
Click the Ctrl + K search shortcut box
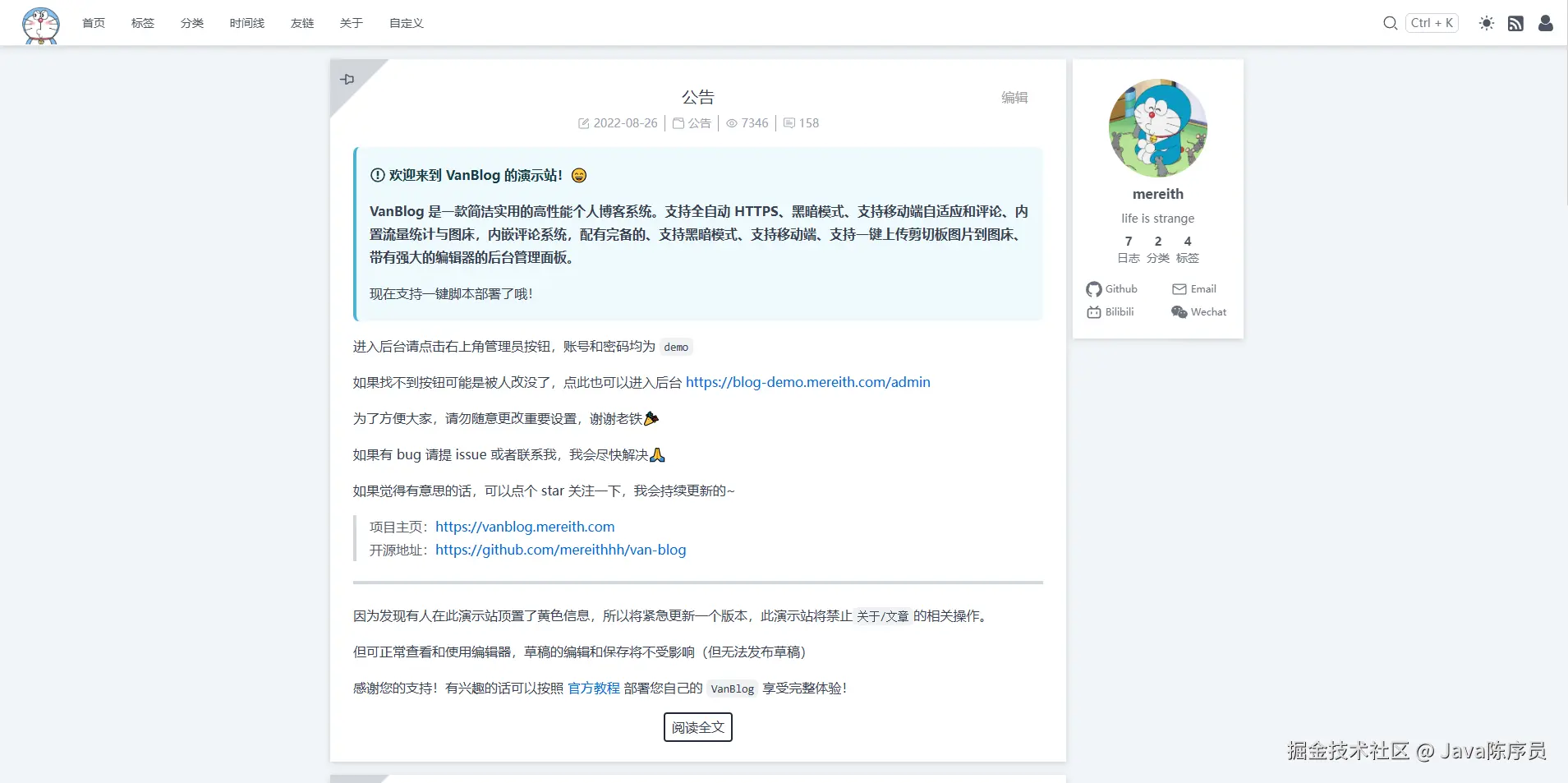[x=1432, y=23]
